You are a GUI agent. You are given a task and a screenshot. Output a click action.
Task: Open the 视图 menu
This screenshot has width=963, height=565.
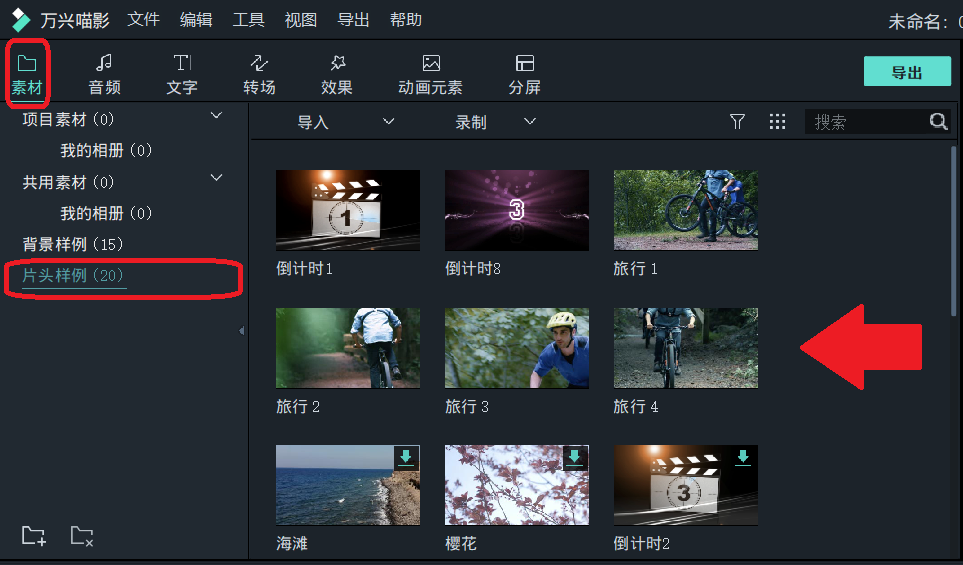tap(301, 20)
